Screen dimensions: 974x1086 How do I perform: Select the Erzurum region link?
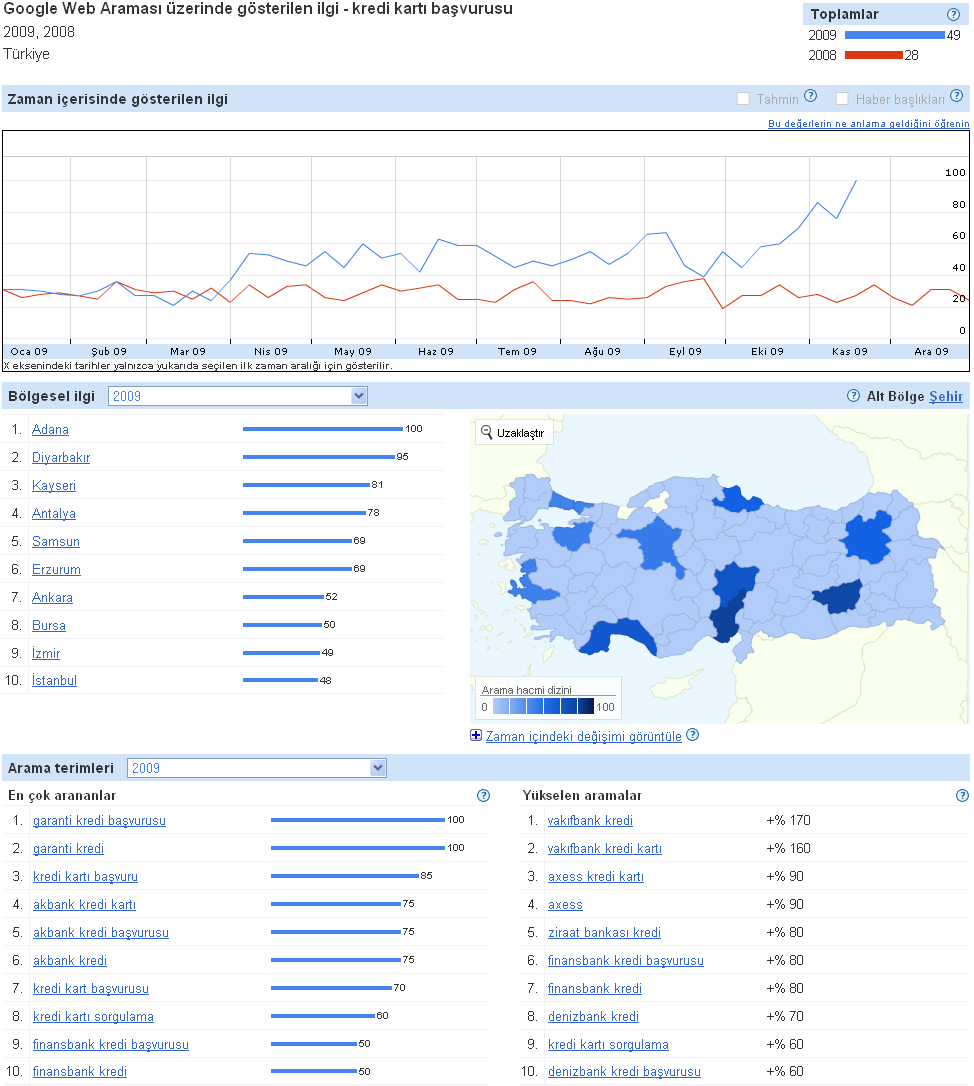click(56, 569)
